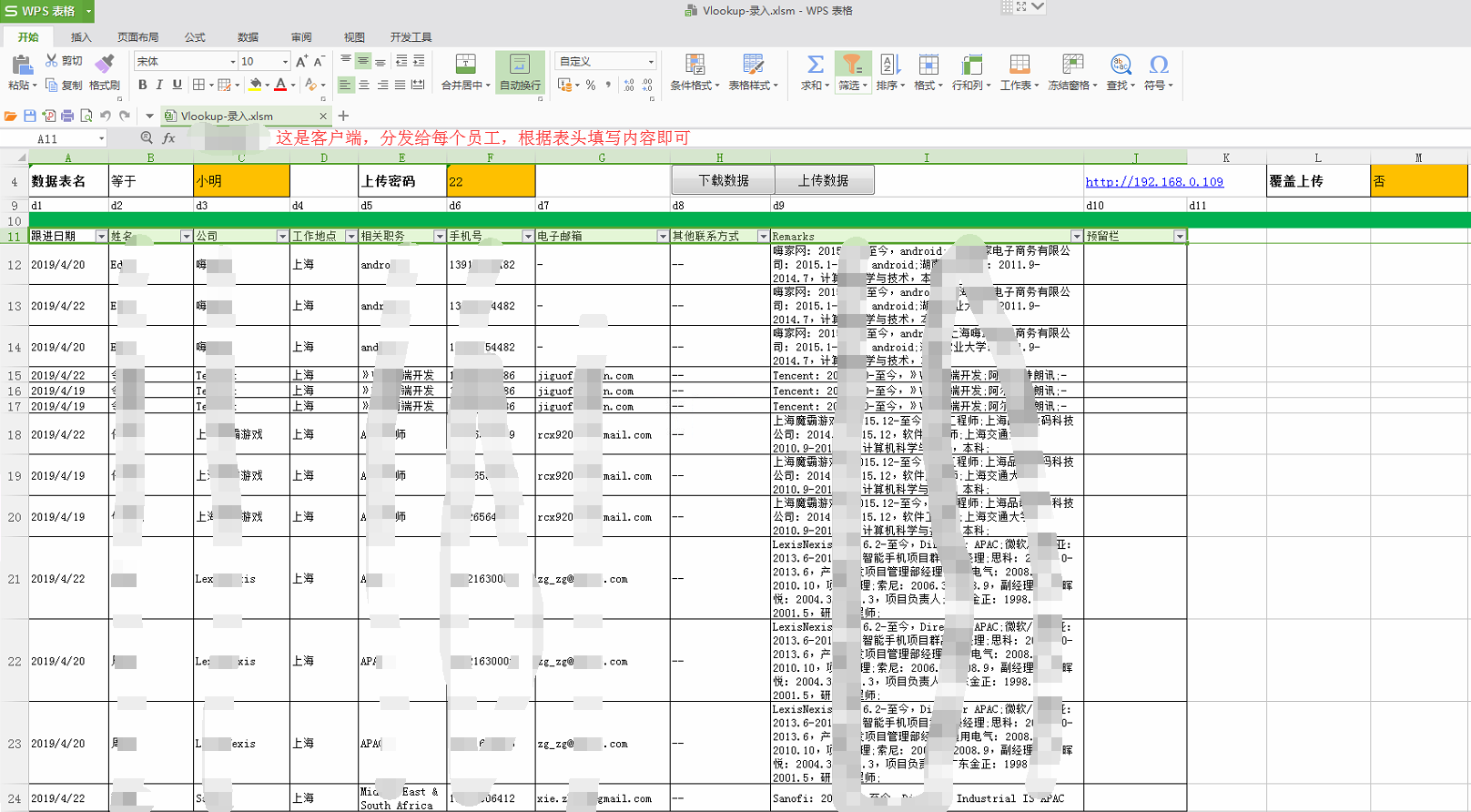Click the new document tab plus button

[x=343, y=116]
